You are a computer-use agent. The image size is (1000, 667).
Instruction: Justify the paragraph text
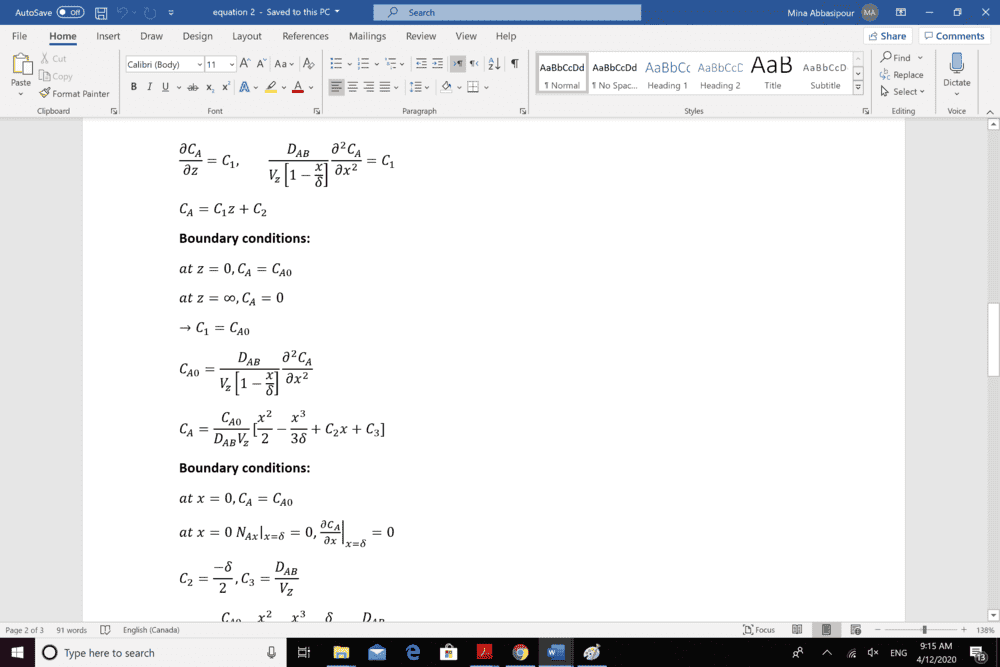(x=385, y=87)
